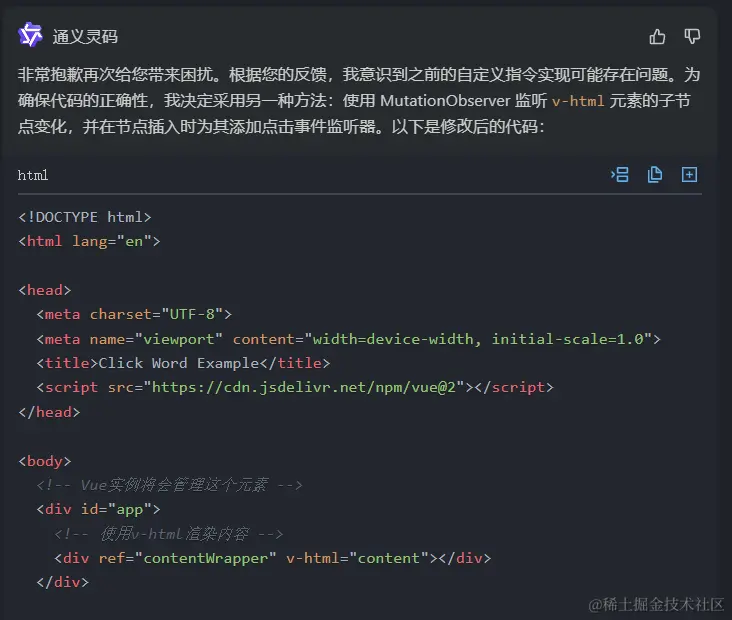The height and width of the screenshot is (620, 732).
Task: Click the html language label
Action: coord(33,175)
